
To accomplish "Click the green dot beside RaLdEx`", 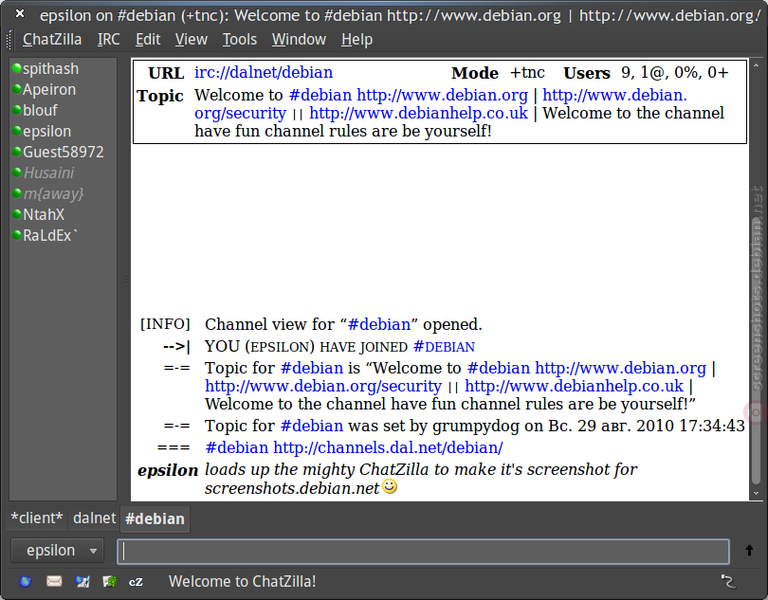I will click(x=17, y=235).
